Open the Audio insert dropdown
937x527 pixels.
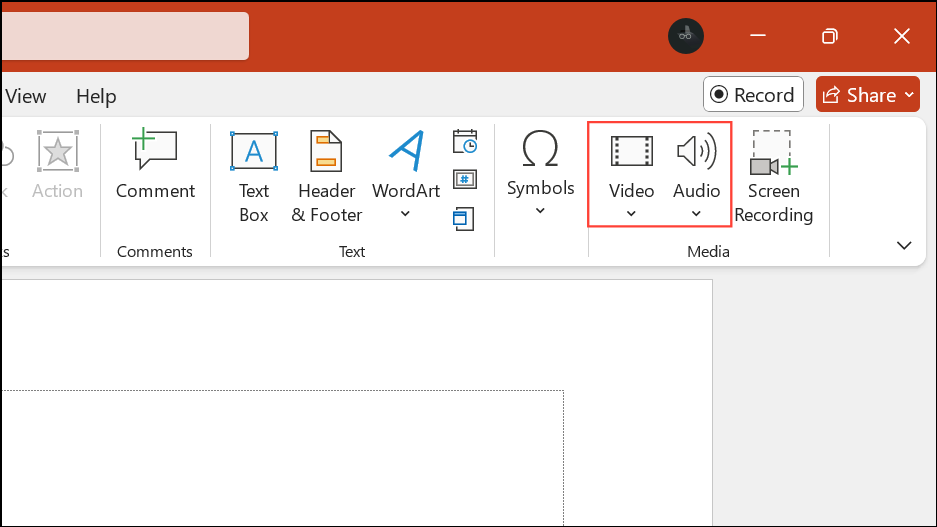696,175
